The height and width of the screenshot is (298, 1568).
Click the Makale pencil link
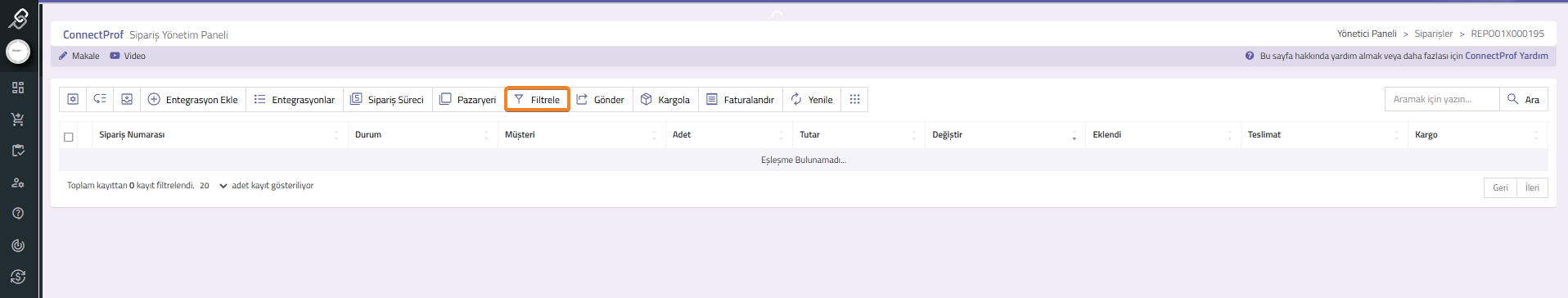click(x=79, y=56)
